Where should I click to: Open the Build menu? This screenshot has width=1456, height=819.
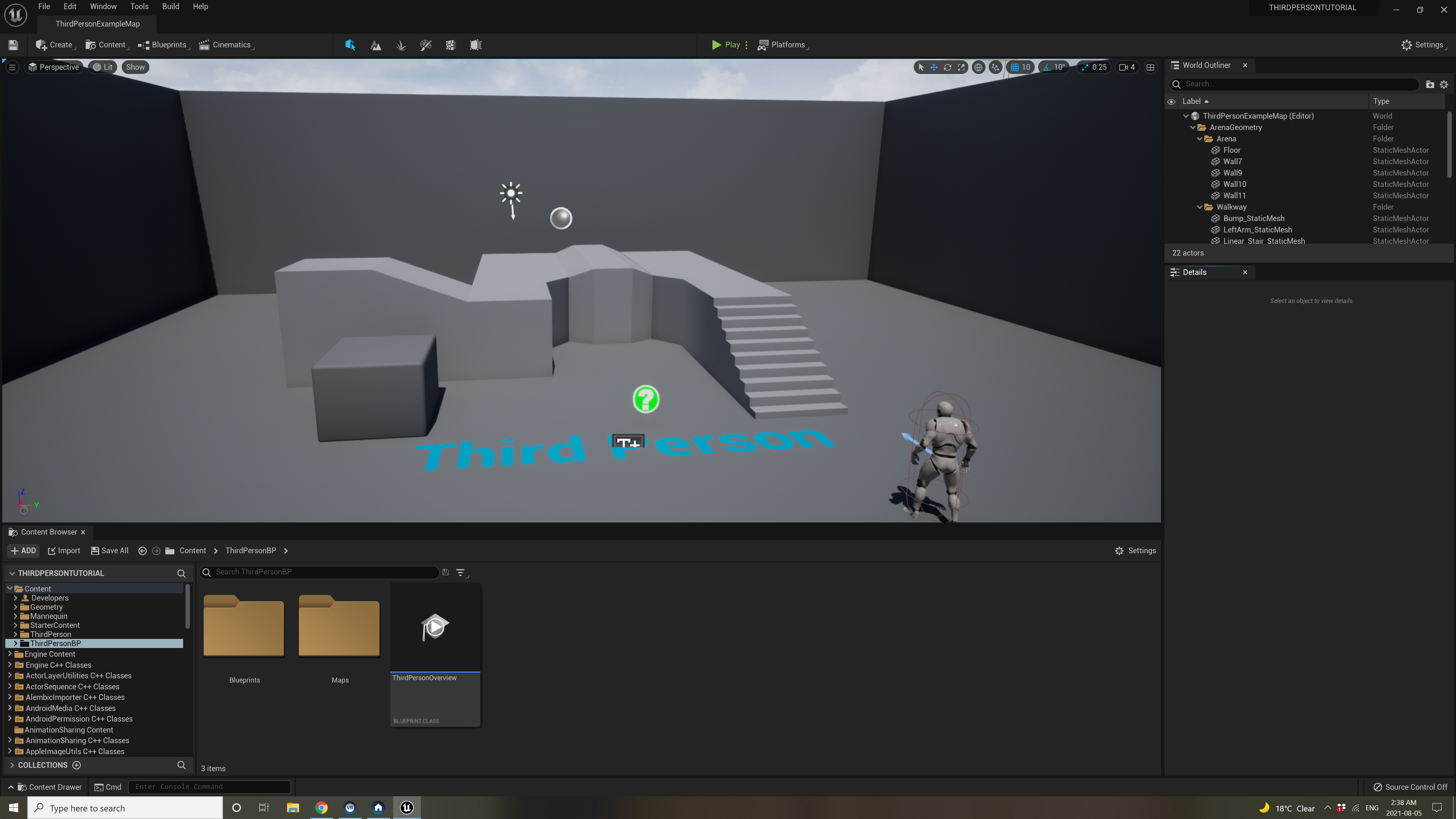tap(171, 7)
